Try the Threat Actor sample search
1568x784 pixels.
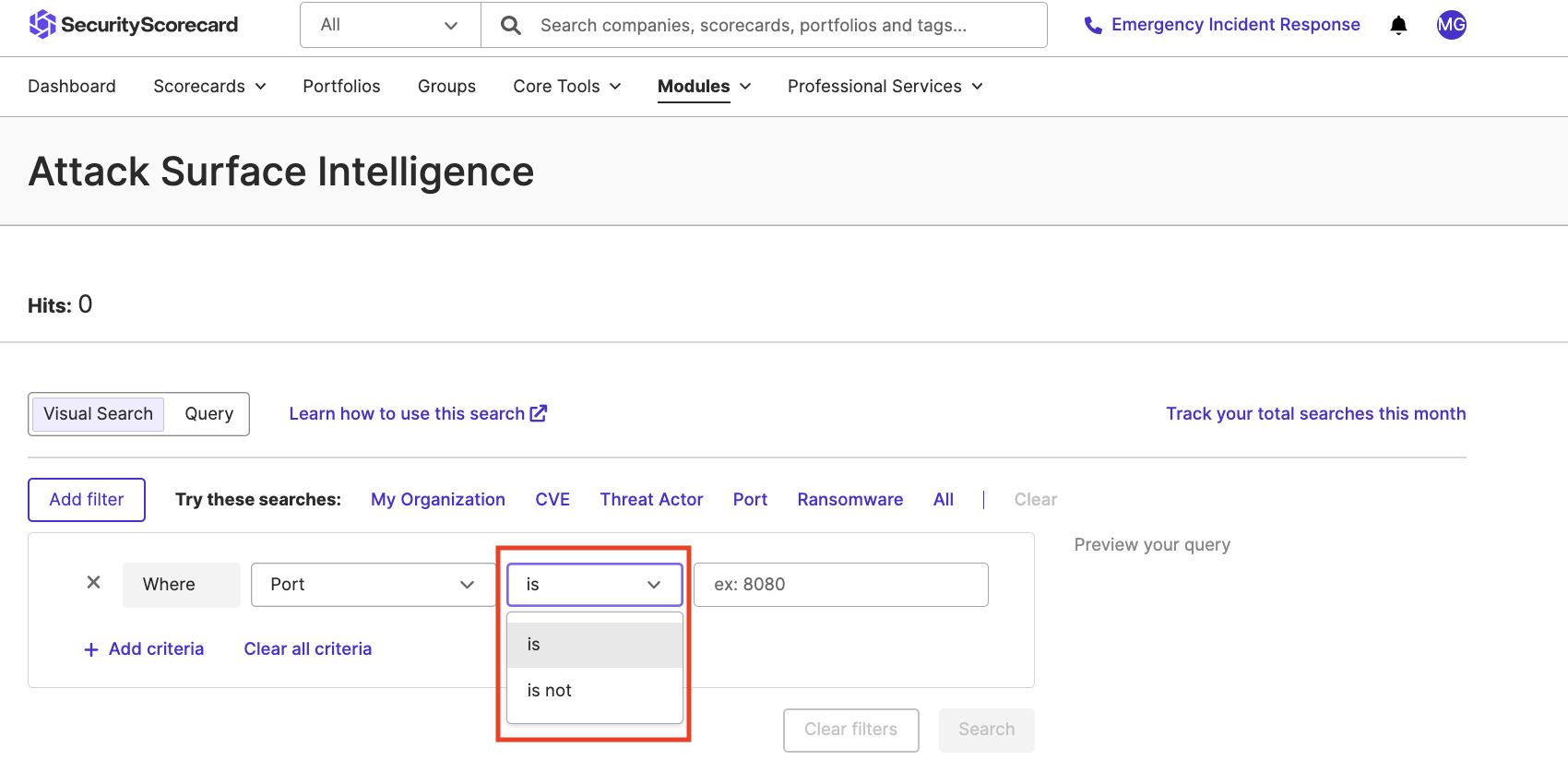651,500
